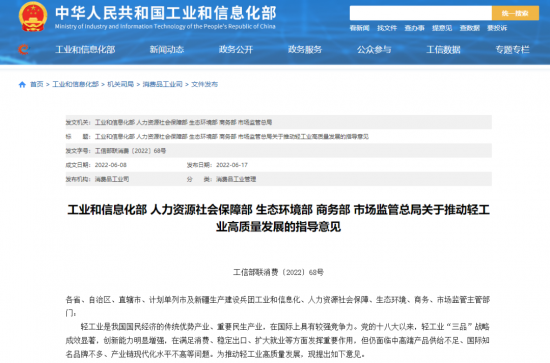The height and width of the screenshot is (363, 550).
Task: Click the 提意见 quick link
Action: click(442, 28)
